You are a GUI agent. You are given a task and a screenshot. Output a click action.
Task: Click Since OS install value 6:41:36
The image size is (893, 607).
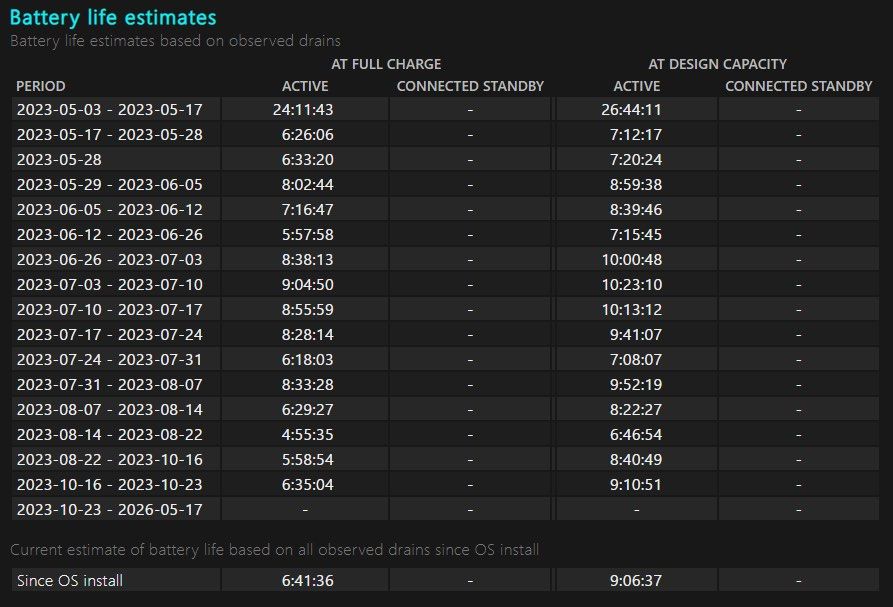click(308, 580)
